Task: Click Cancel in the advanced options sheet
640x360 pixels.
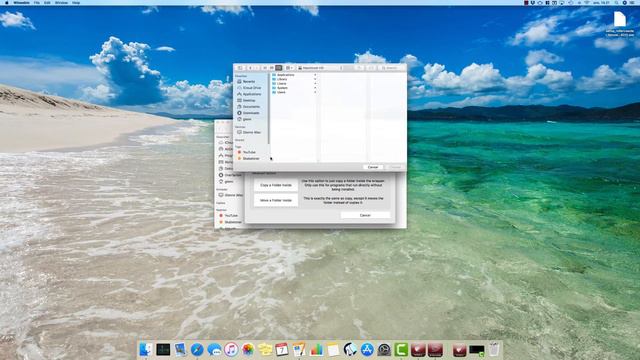Action: click(365, 215)
